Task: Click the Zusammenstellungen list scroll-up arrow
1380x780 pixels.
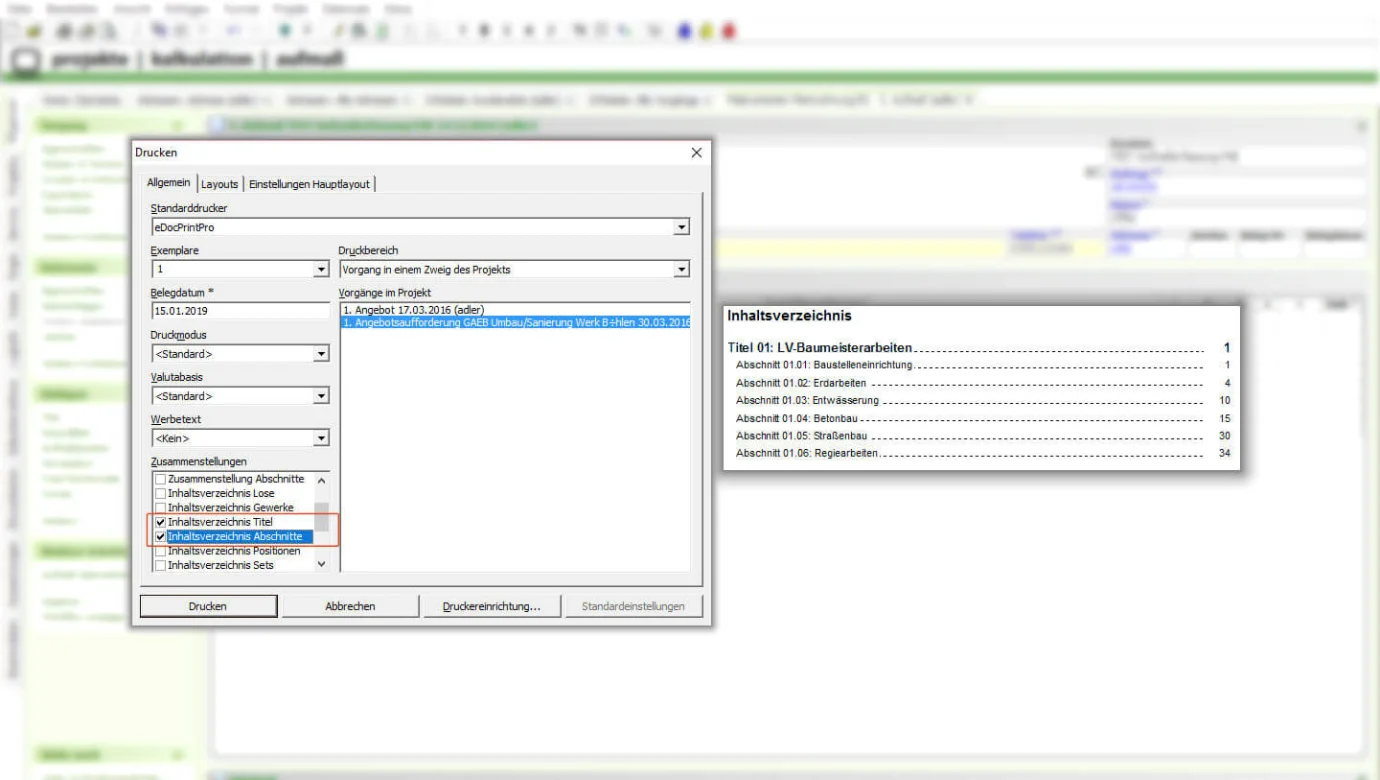Action: 321,481
